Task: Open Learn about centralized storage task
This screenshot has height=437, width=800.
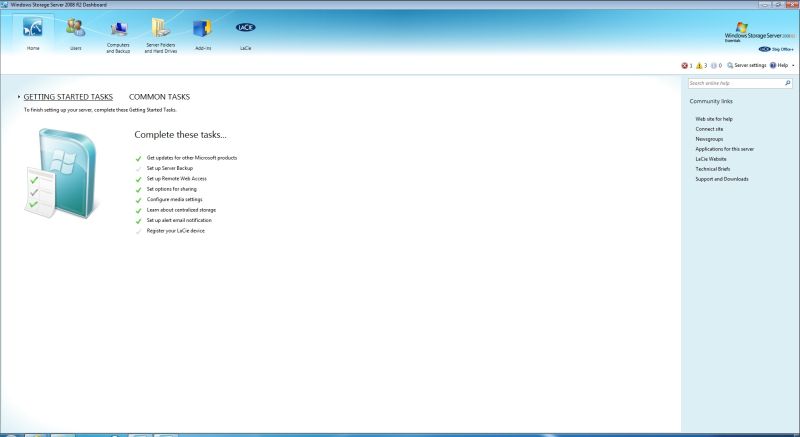Action: click(181, 210)
